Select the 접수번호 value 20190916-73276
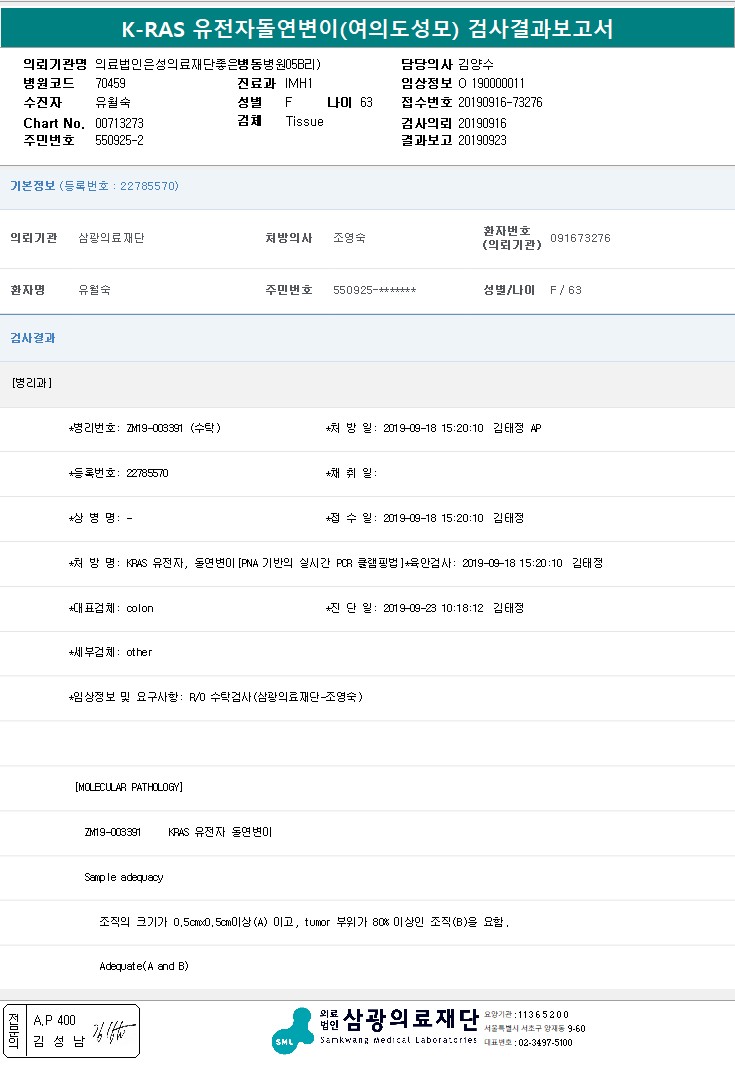Viewport: 735px width, 1069px height. (500, 103)
